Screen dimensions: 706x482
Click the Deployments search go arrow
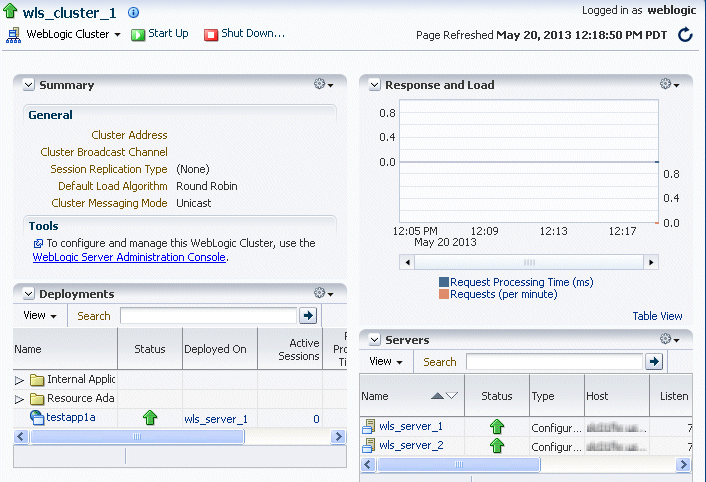point(308,315)
